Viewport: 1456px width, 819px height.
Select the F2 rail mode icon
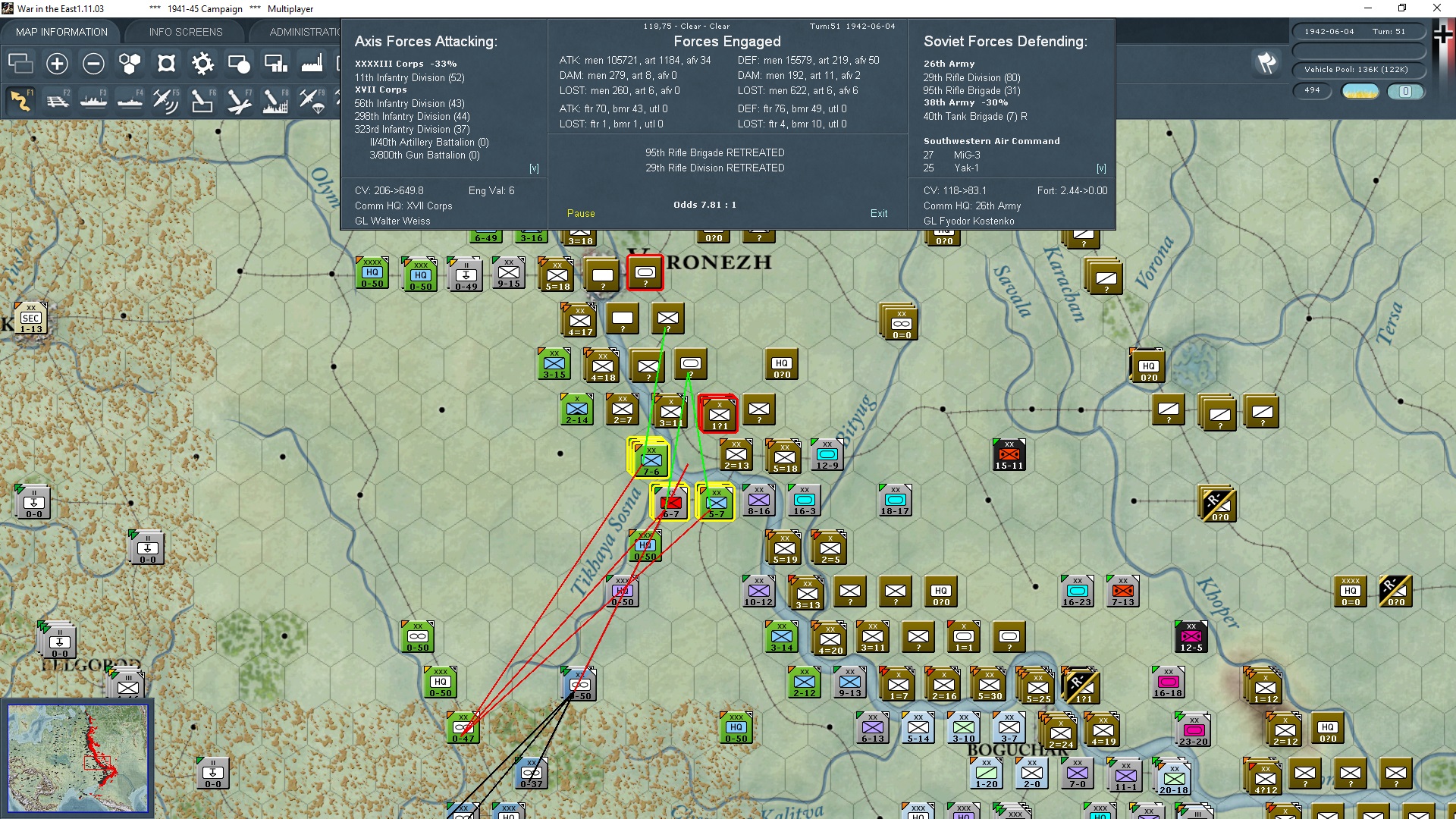click(x=57, y=100)
